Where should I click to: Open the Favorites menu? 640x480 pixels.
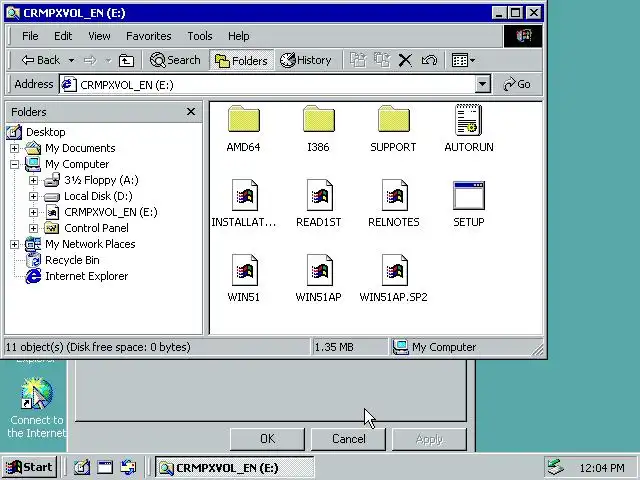(149, 36)
